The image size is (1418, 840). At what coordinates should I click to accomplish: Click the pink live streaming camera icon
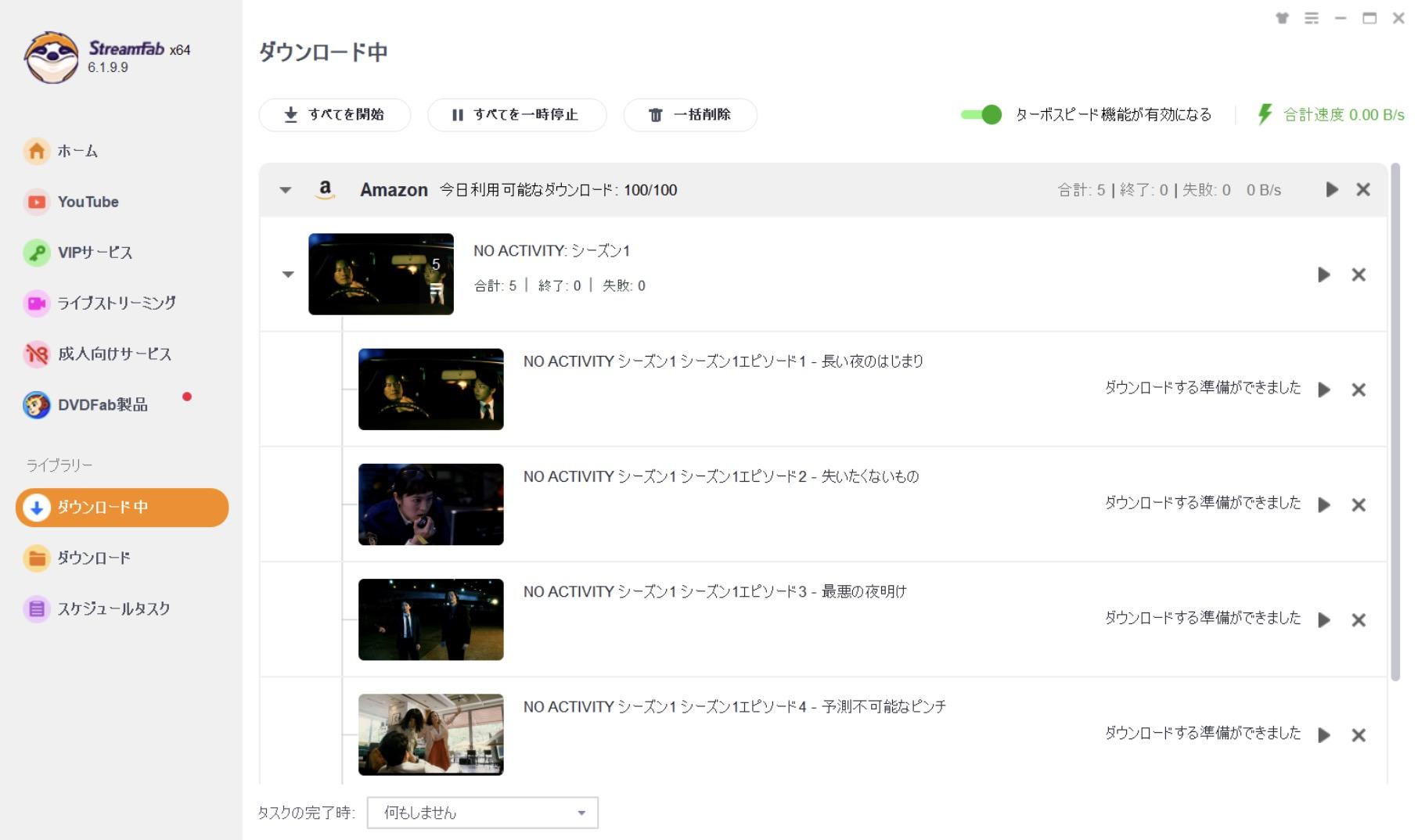(x=36, y=303)
